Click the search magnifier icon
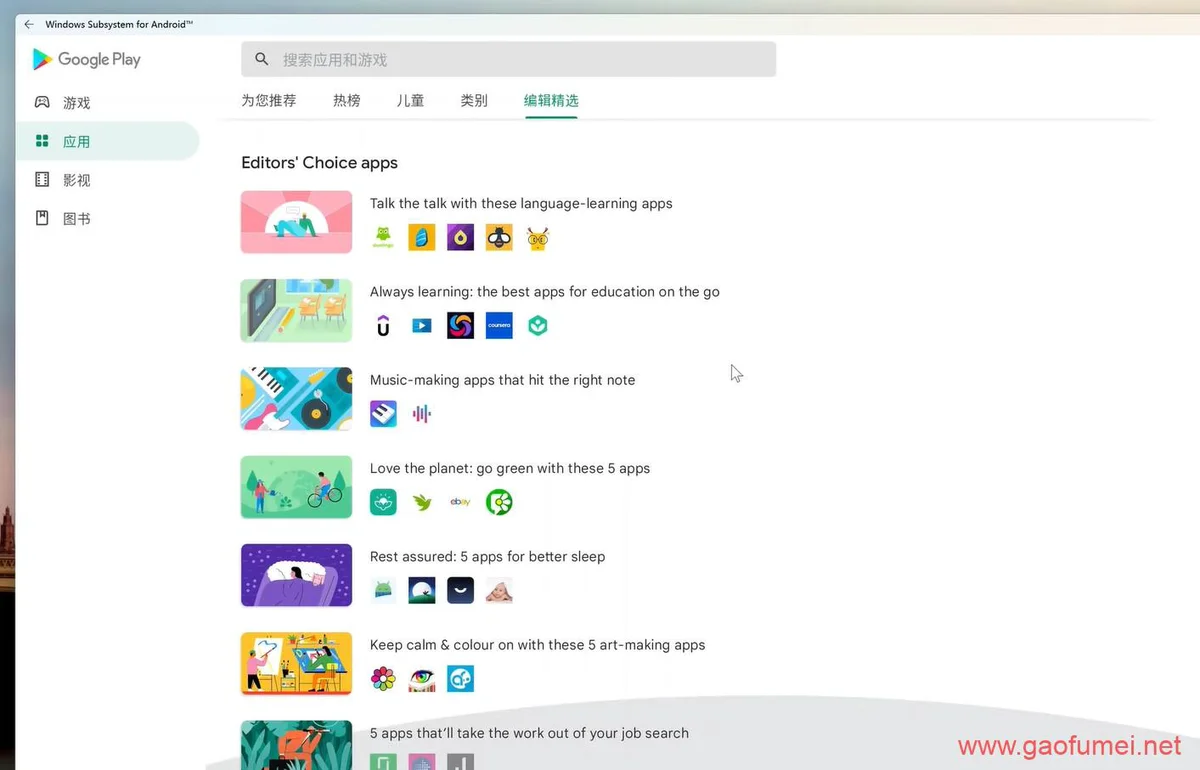This screenshot has width=1200, height=770. tap(262, 60)
